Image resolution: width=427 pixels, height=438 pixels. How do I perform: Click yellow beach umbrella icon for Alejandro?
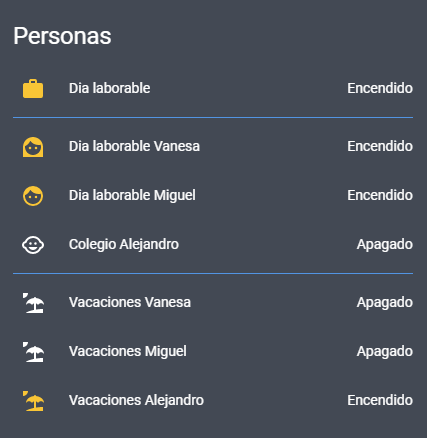pos(33,401)
